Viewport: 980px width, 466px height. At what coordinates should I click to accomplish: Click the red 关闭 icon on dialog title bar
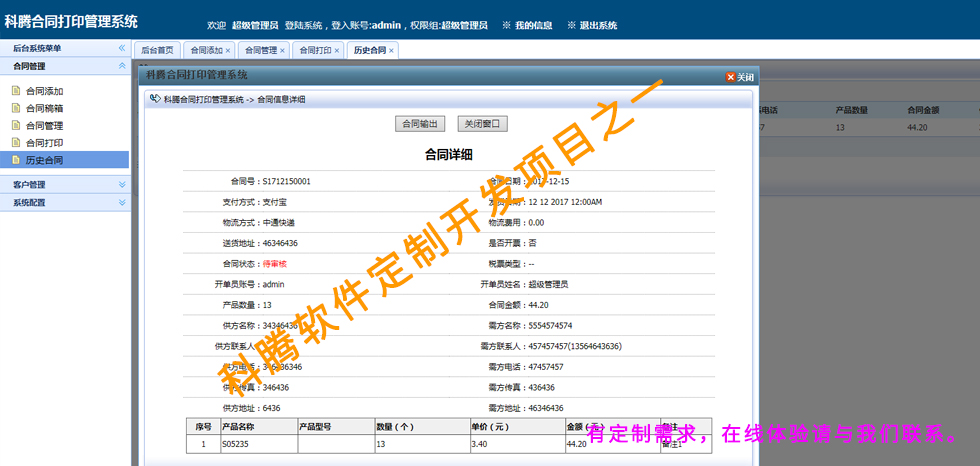[x=730, y=77]
